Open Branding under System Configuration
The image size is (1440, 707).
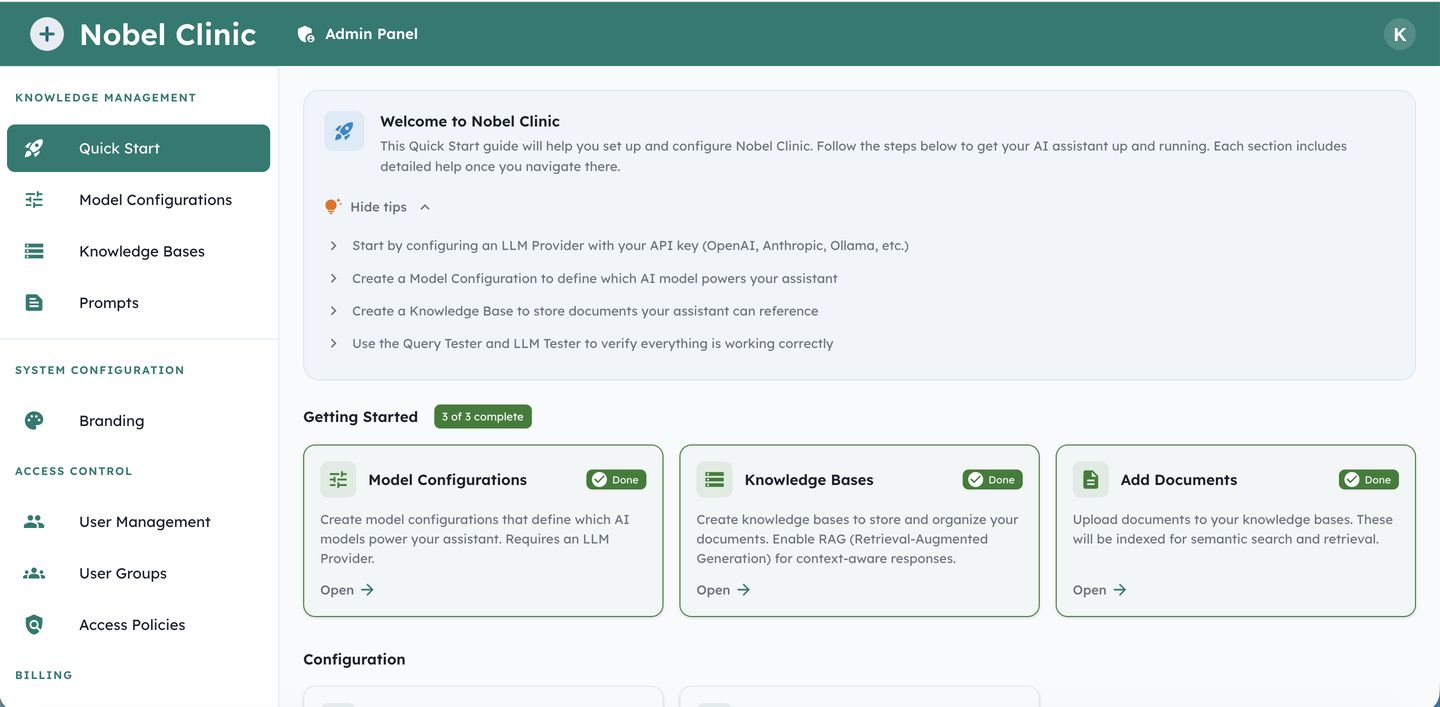point(138,421)
